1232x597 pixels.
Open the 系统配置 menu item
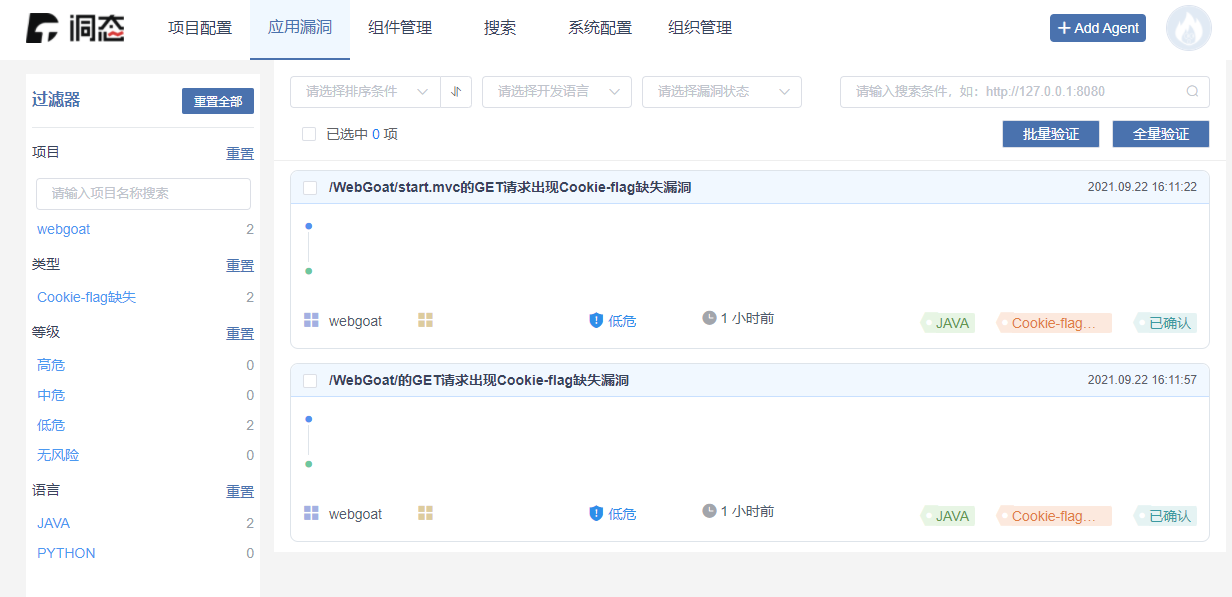point(600,28)
